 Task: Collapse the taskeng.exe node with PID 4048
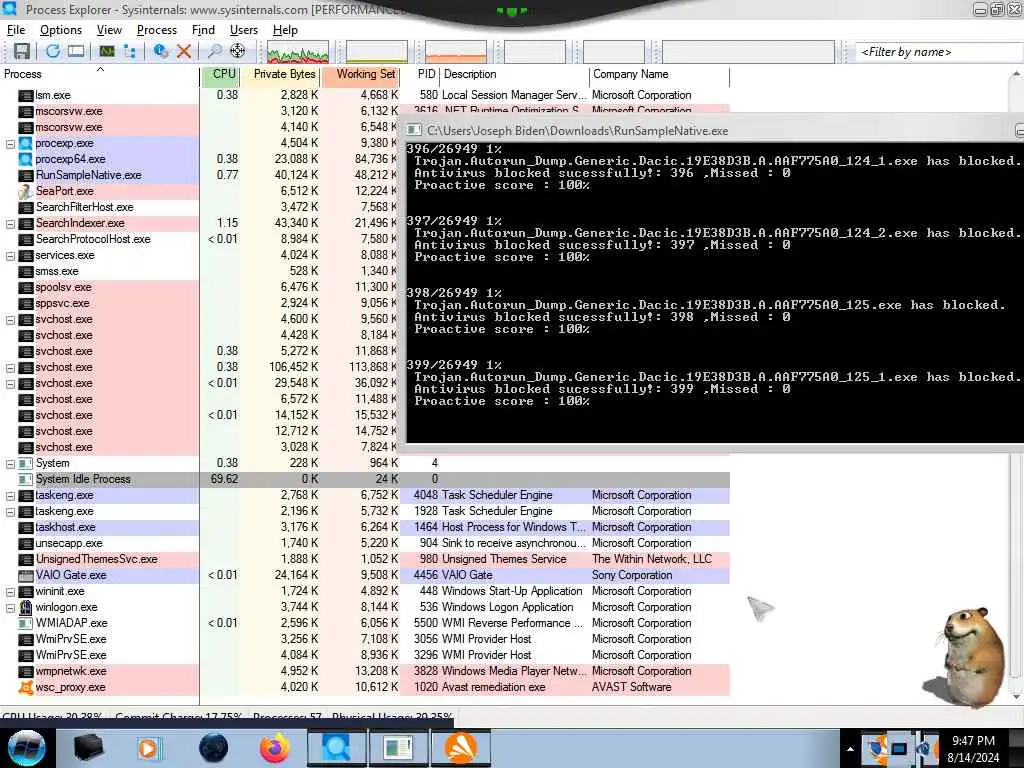10,496
